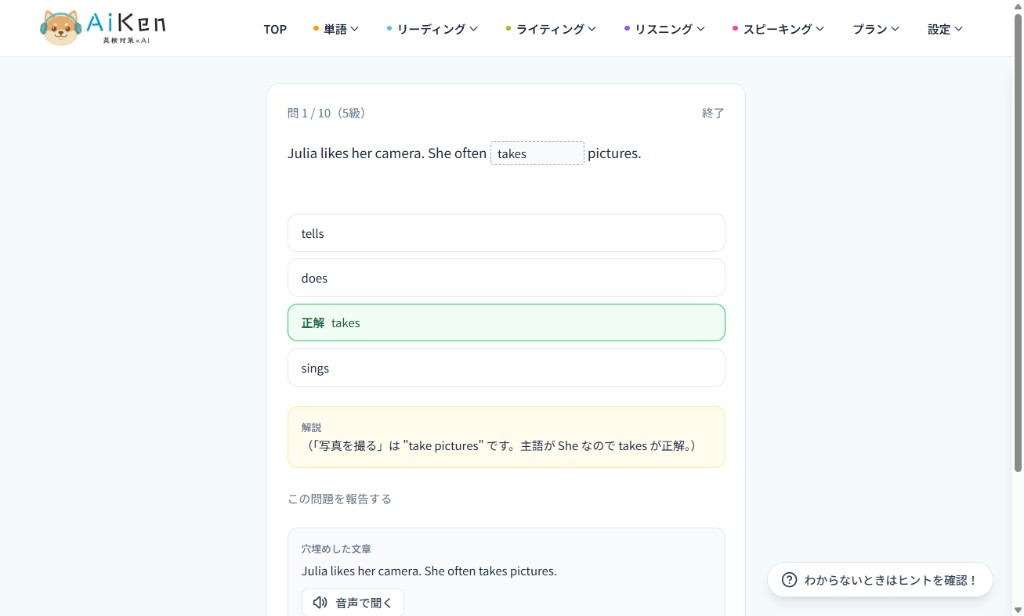Click the completed sentence Julia likes her camera
This screenshot has width=1024, height=616.
pos(429,571)
